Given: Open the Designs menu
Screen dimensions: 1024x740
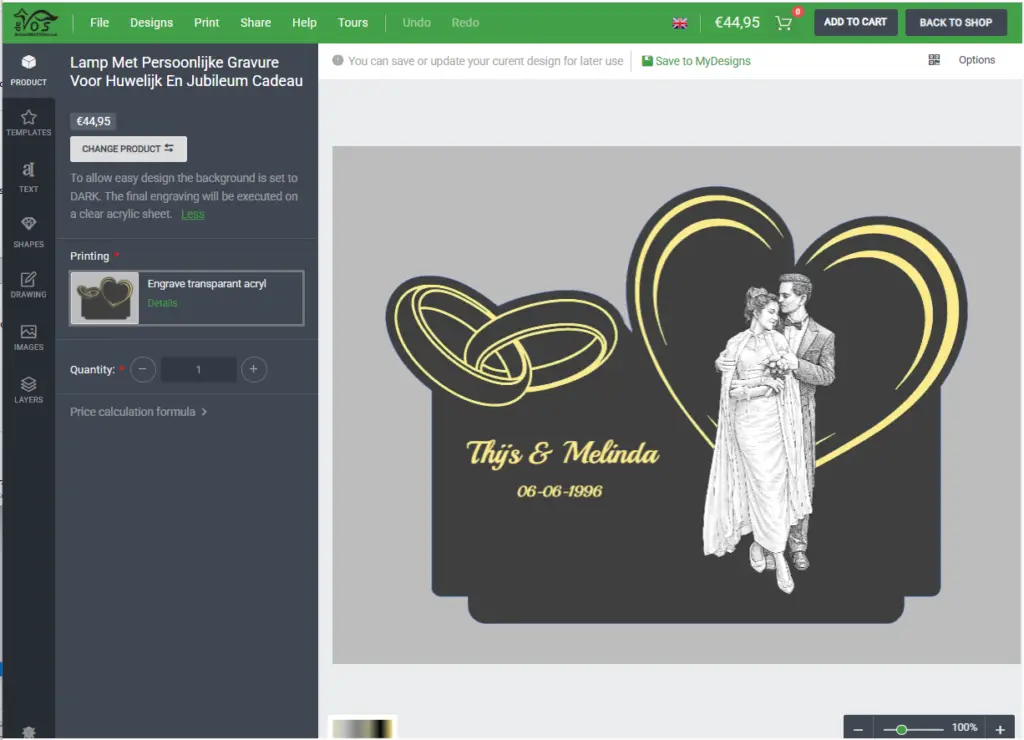Looking at the screenshot, I should [152, 22].
